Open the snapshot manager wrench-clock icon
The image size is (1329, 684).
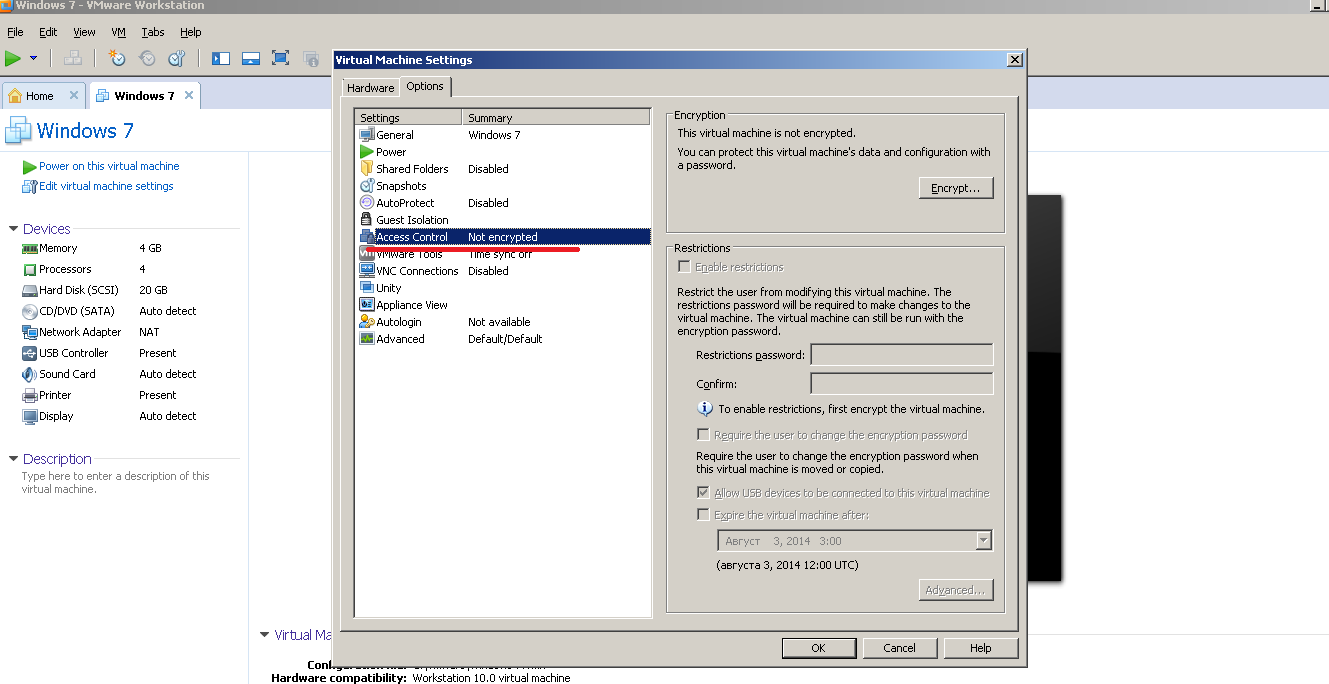pos(177,58)
